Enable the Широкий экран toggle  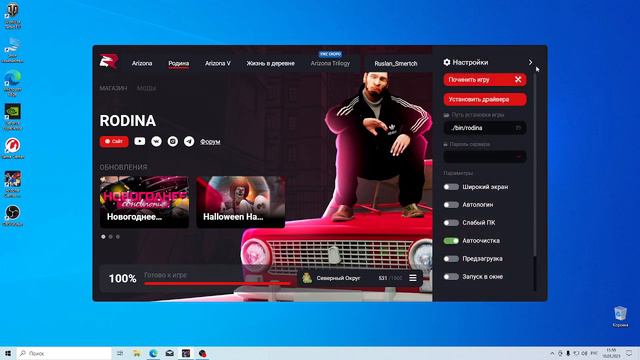pos(451,187)
